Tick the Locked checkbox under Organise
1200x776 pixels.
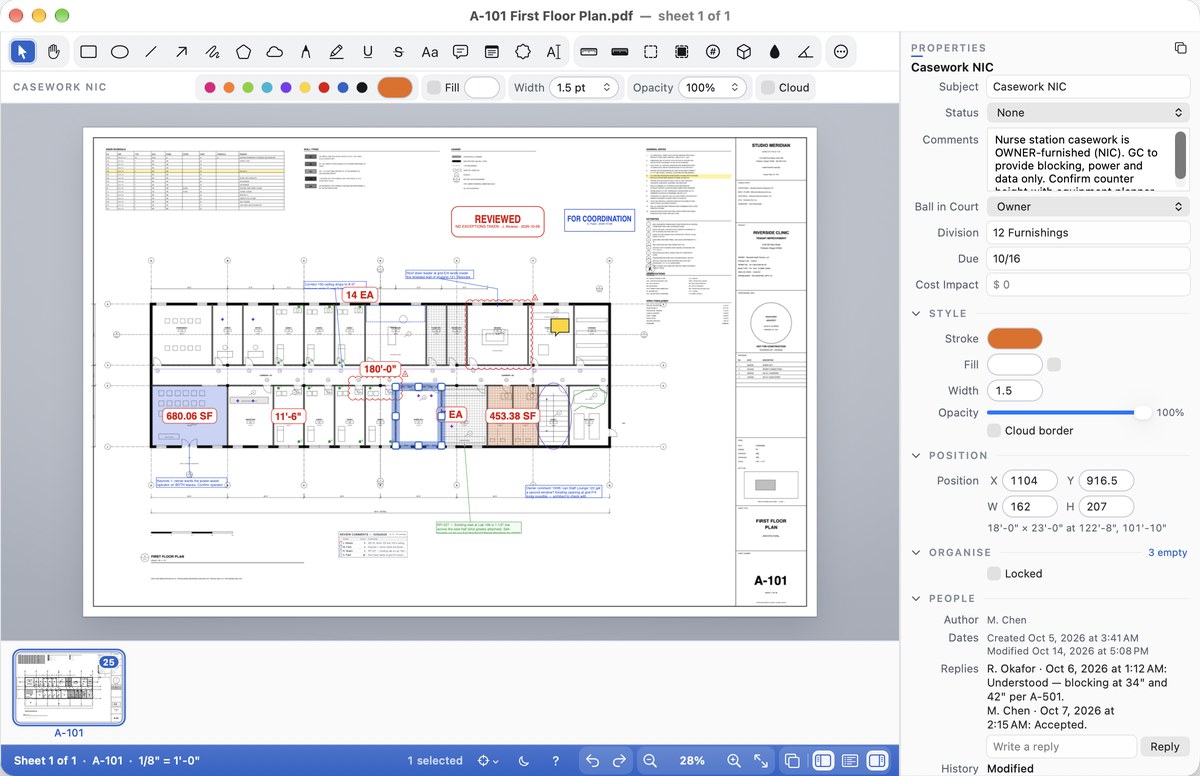coord(994,574)
